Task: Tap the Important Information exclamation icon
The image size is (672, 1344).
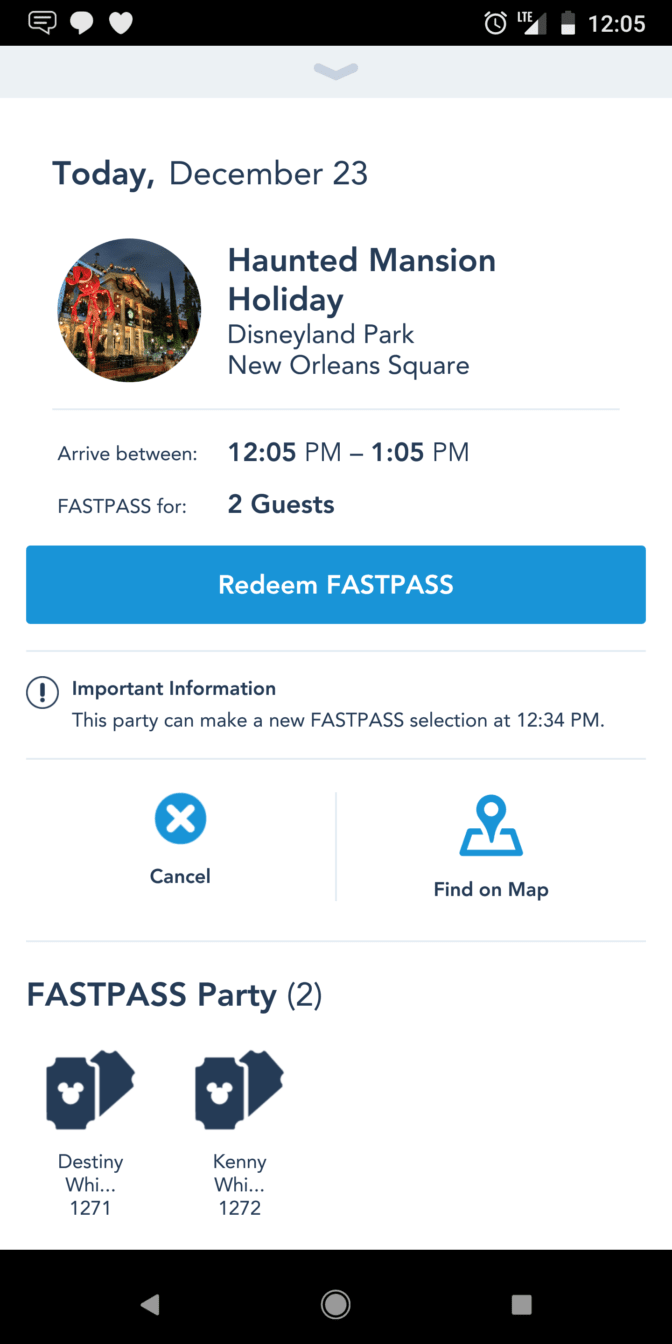Action: (42, 692)
